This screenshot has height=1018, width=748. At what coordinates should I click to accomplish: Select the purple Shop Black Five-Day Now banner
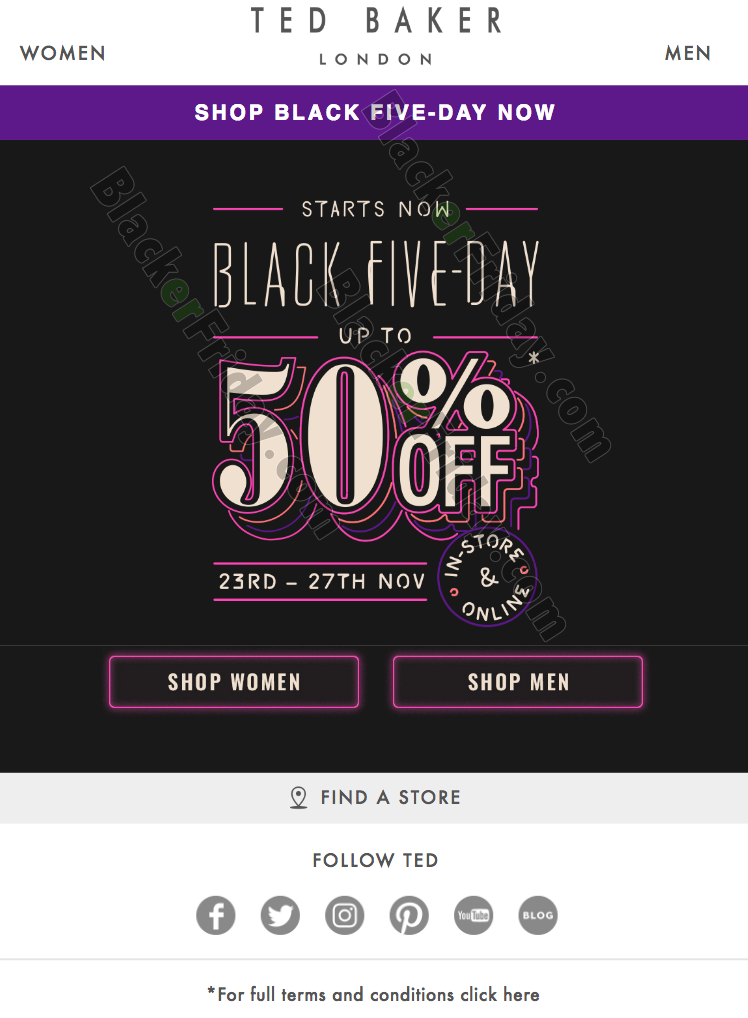(x=374, y=112)
